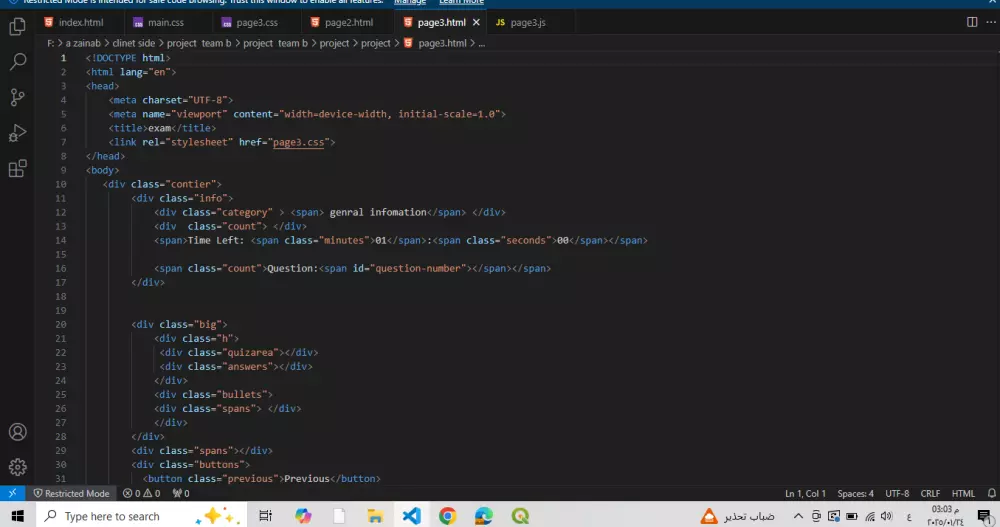This screenshot has width=1000, height=527.
Task: Open the Run and Debug view
Action: [x=17, y=133]
